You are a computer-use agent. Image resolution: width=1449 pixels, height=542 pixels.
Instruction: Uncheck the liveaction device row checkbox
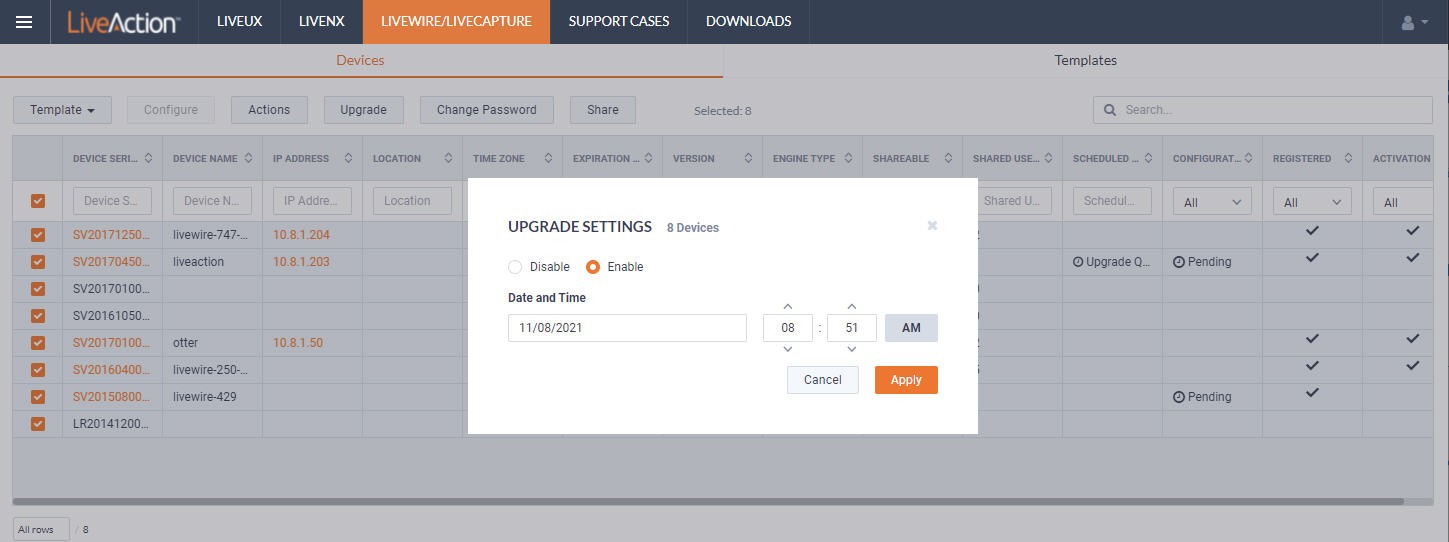[38, 262]
